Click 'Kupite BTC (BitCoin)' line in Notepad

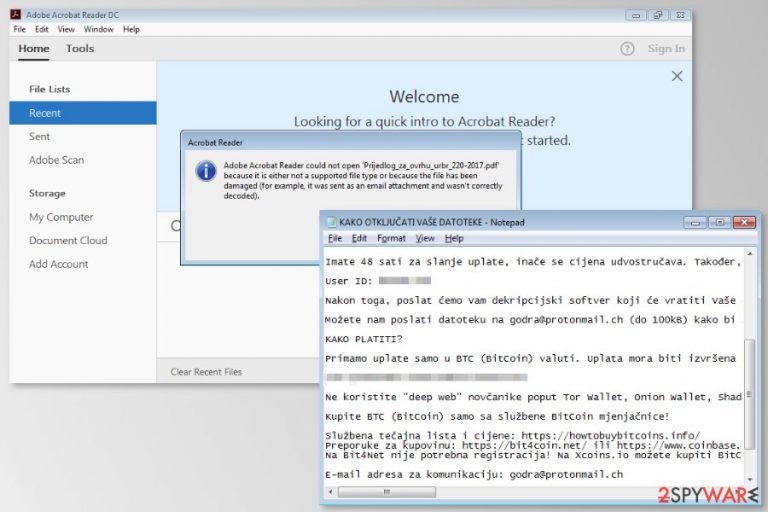pyautogui.click(x=497, y=416)
